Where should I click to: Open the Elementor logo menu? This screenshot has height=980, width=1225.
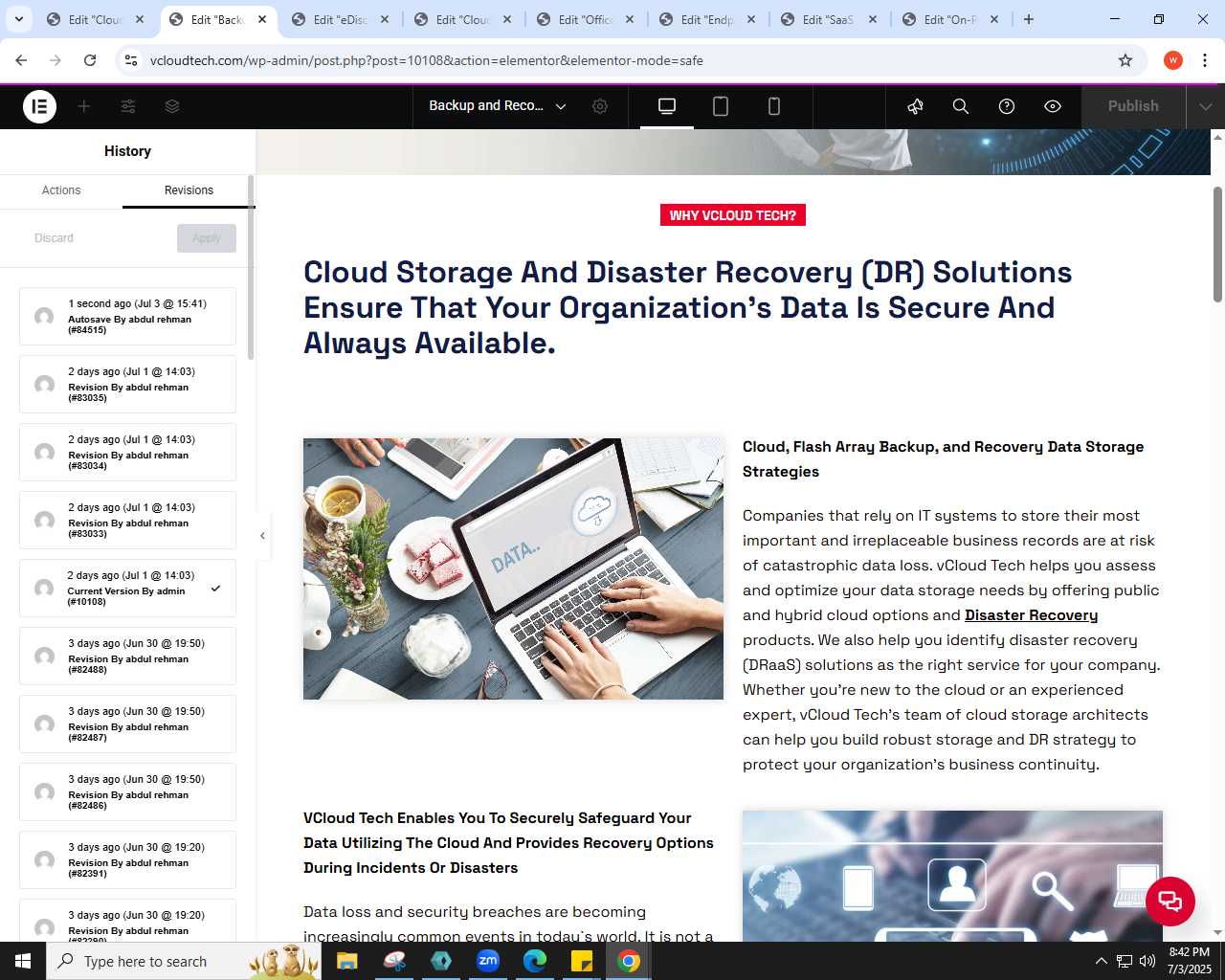(x=40, y=106)
